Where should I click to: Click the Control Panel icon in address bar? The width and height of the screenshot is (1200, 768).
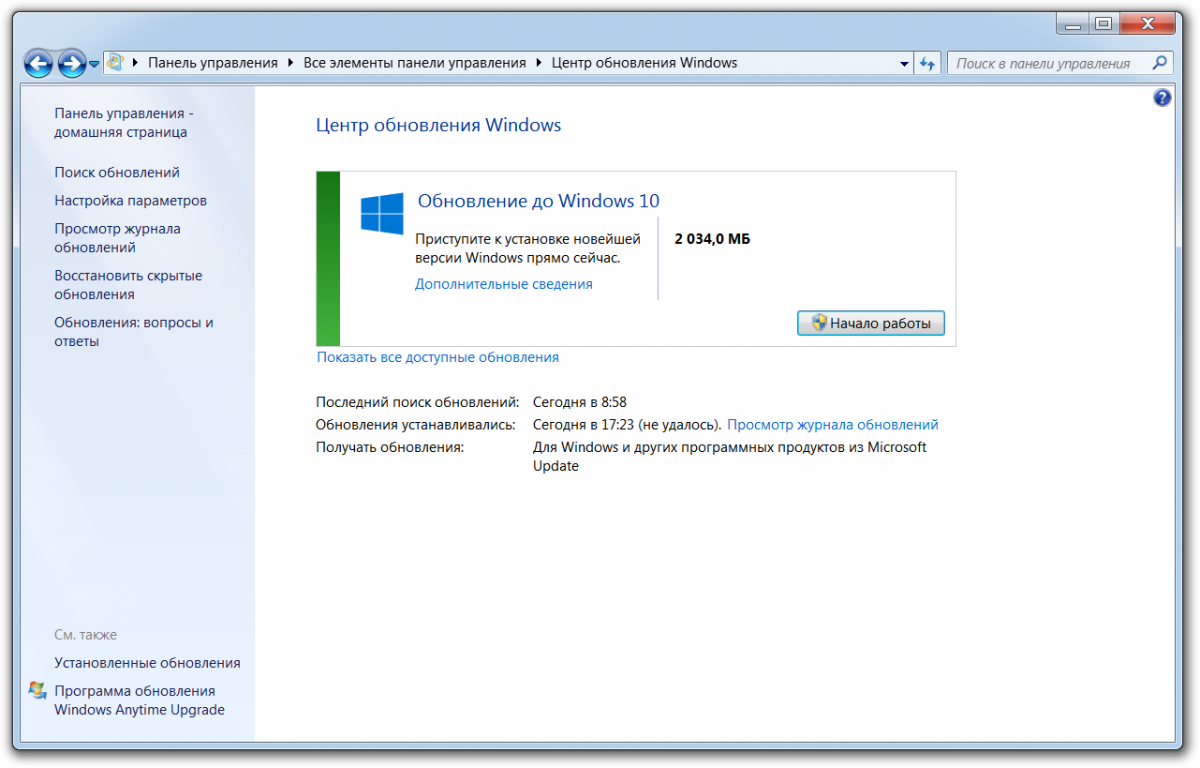tap(115, 62)
